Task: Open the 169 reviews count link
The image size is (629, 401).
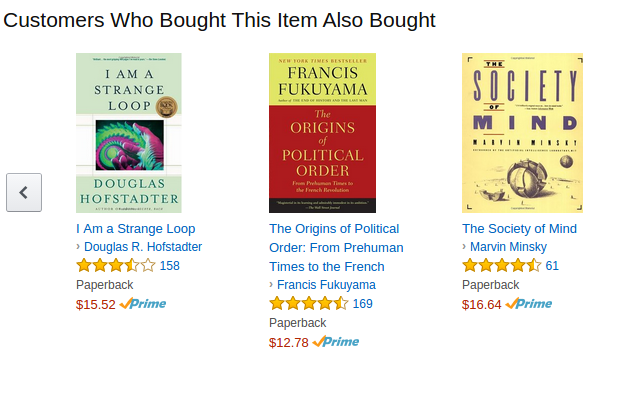Action: [x=363, y=304]
